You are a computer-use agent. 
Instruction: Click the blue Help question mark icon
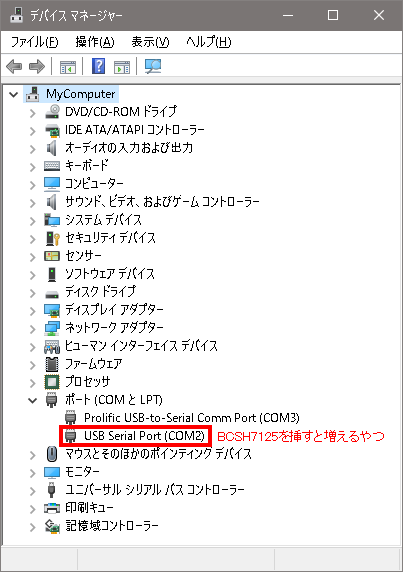pos(98,66)
